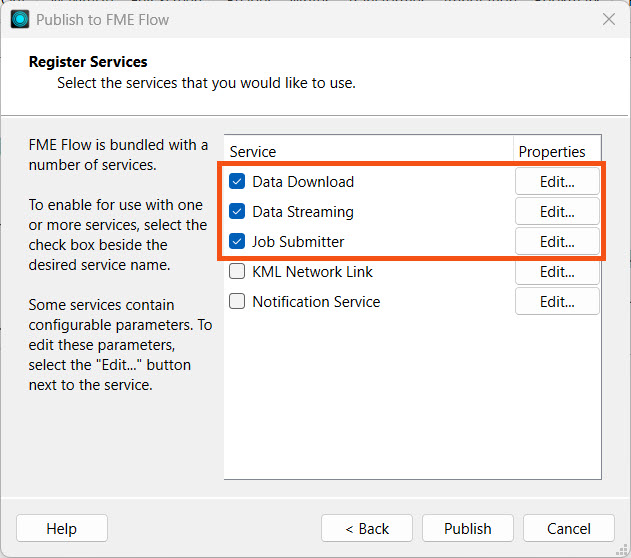631x558 pixels.
Task: Edit the KML Network Link properties
Action: (557, 272)
